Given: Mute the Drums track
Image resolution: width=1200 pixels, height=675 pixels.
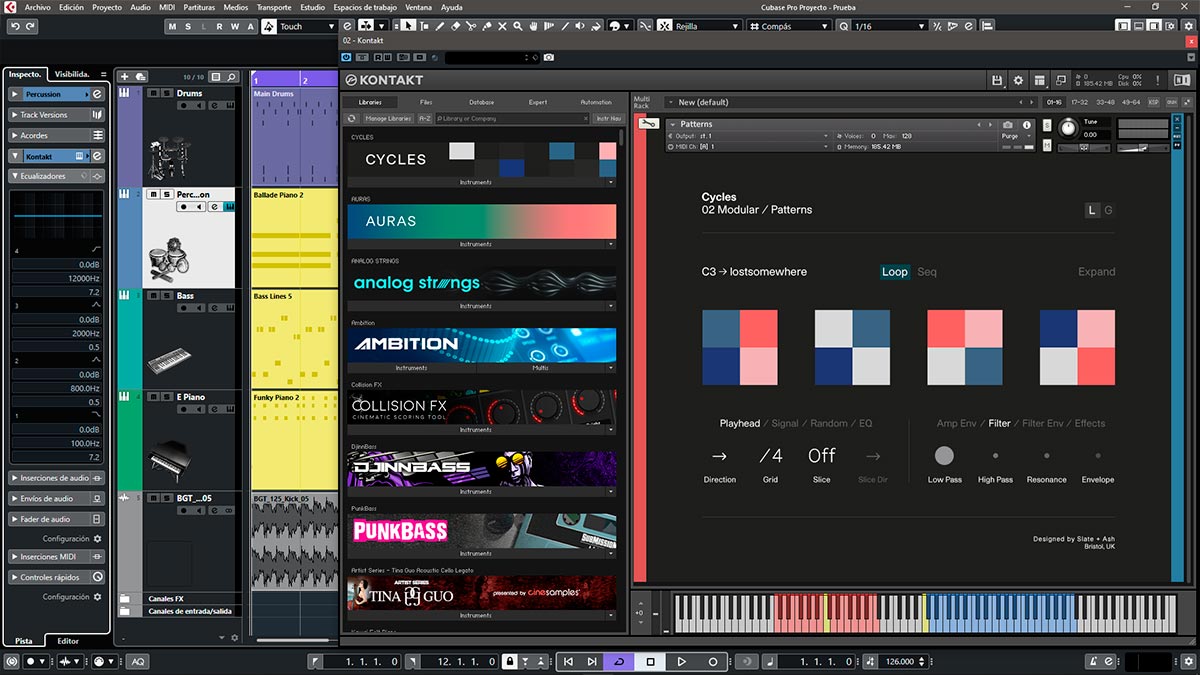Looking at the screenshot, I should pyautogui.click(x=153, y=93).
